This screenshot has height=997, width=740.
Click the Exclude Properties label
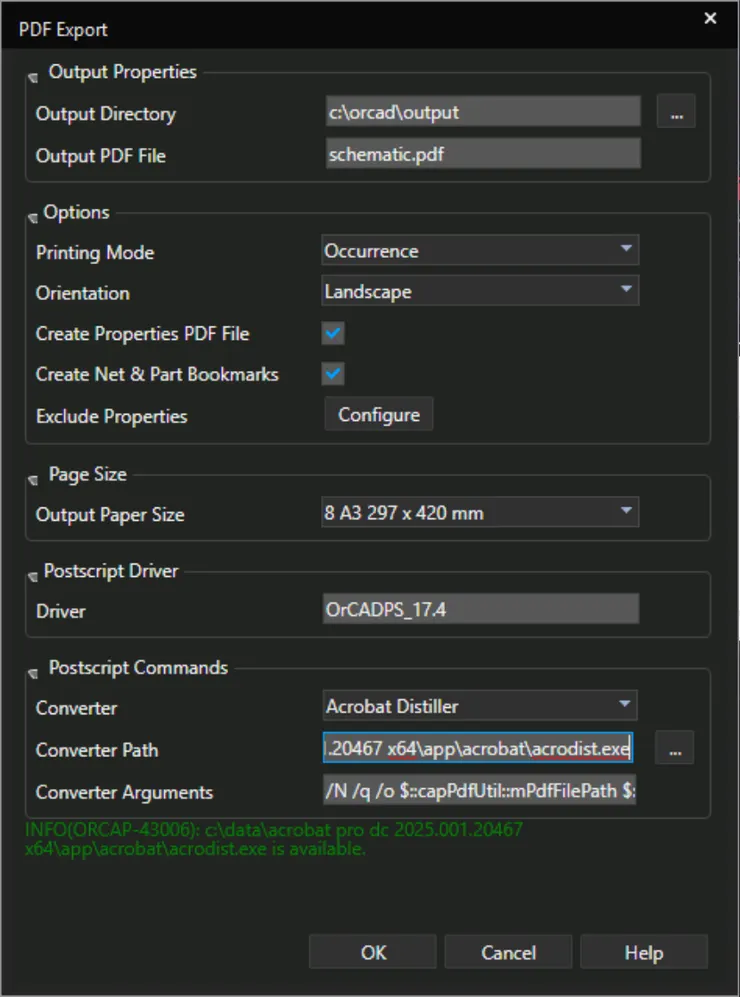[x=112, y=416]
